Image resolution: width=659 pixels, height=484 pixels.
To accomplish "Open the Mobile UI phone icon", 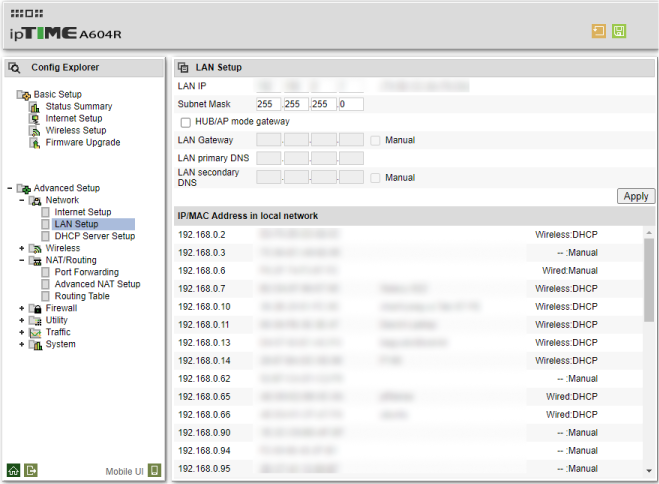I will (154, 469).
